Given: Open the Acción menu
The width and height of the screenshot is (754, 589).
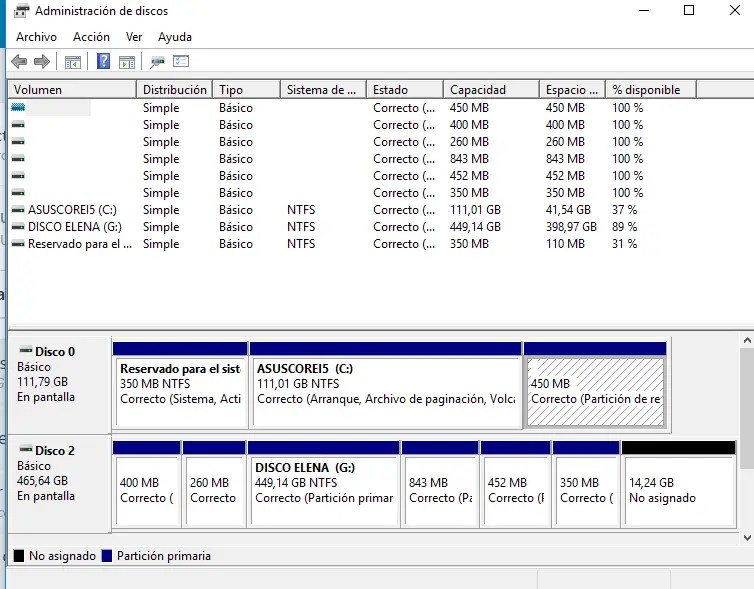Looking at the screenshot, I should (x=91, y=37).
